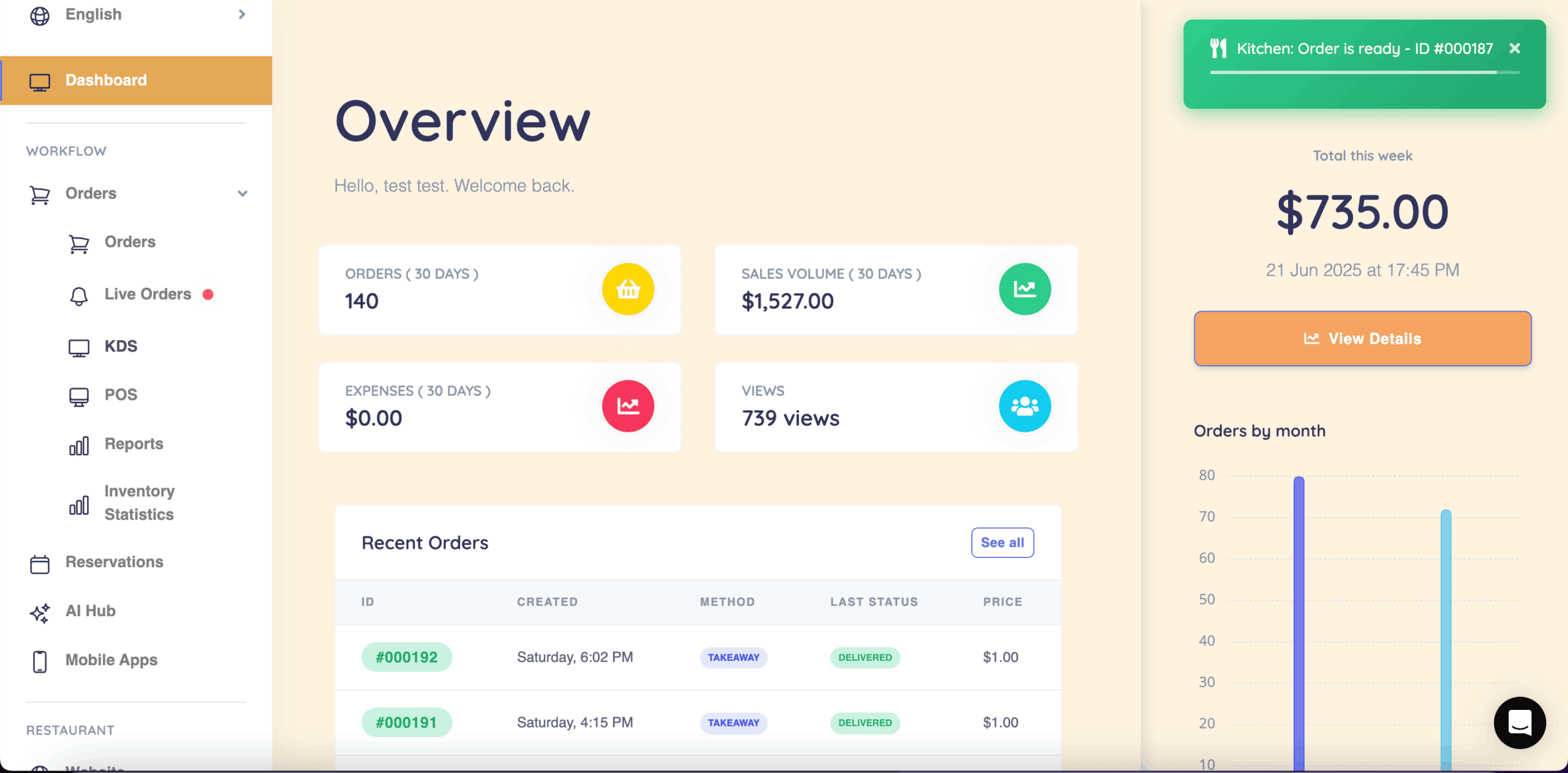Open the KDS screen icon
1568x773 pixels.
tap(78, 347)
